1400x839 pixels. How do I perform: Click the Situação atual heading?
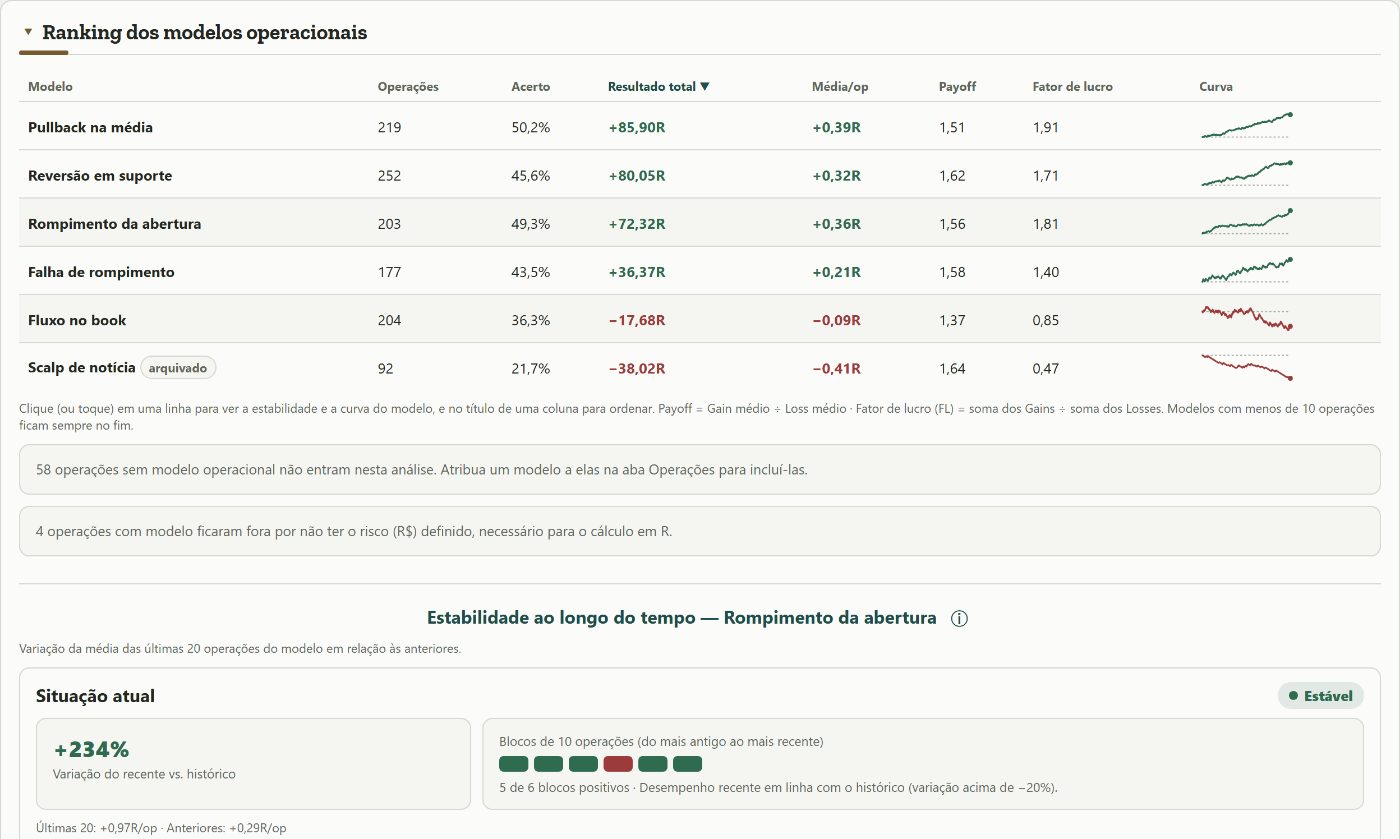tap(95, 696)
